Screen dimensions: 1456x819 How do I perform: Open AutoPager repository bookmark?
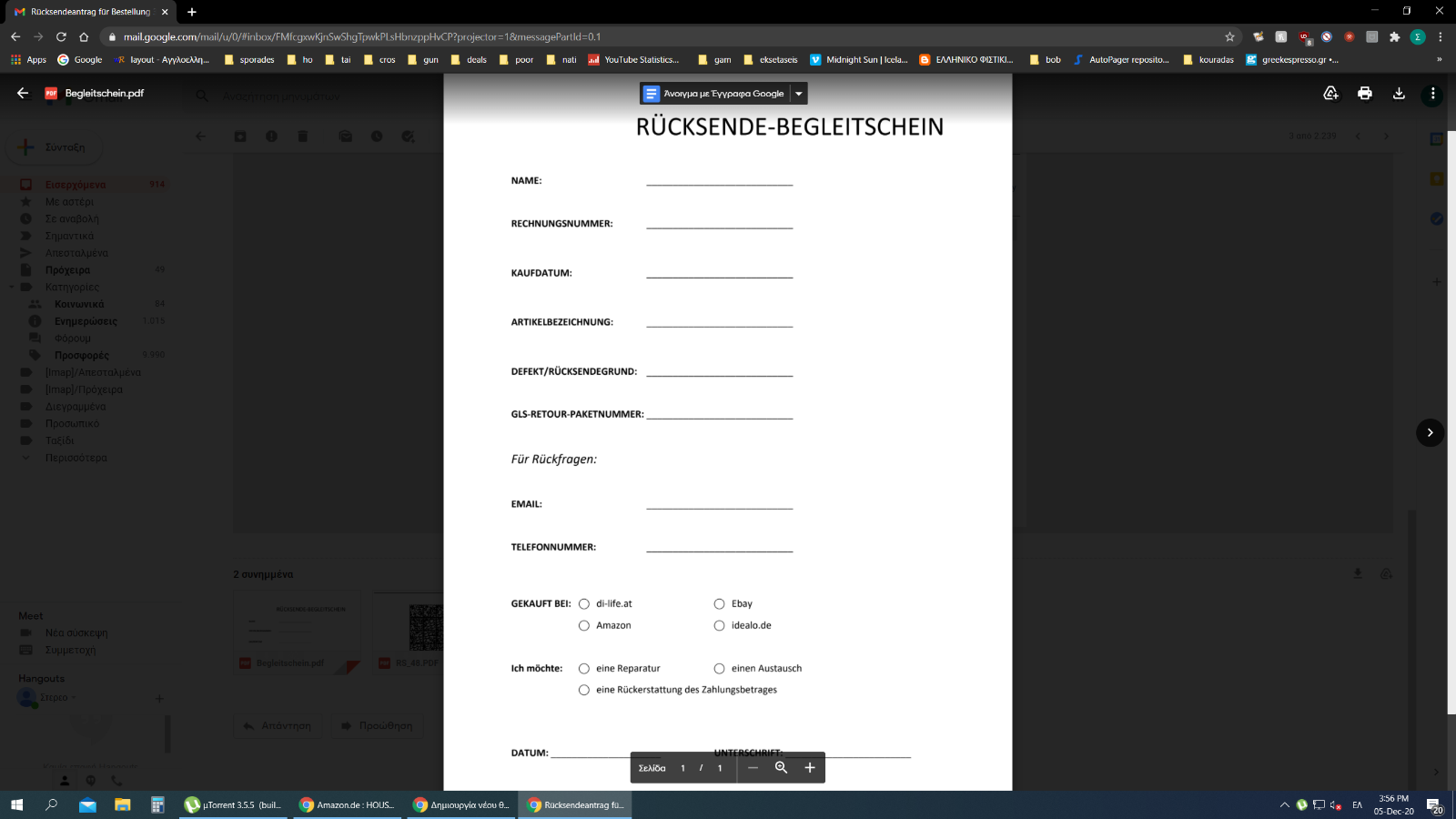1121,60
